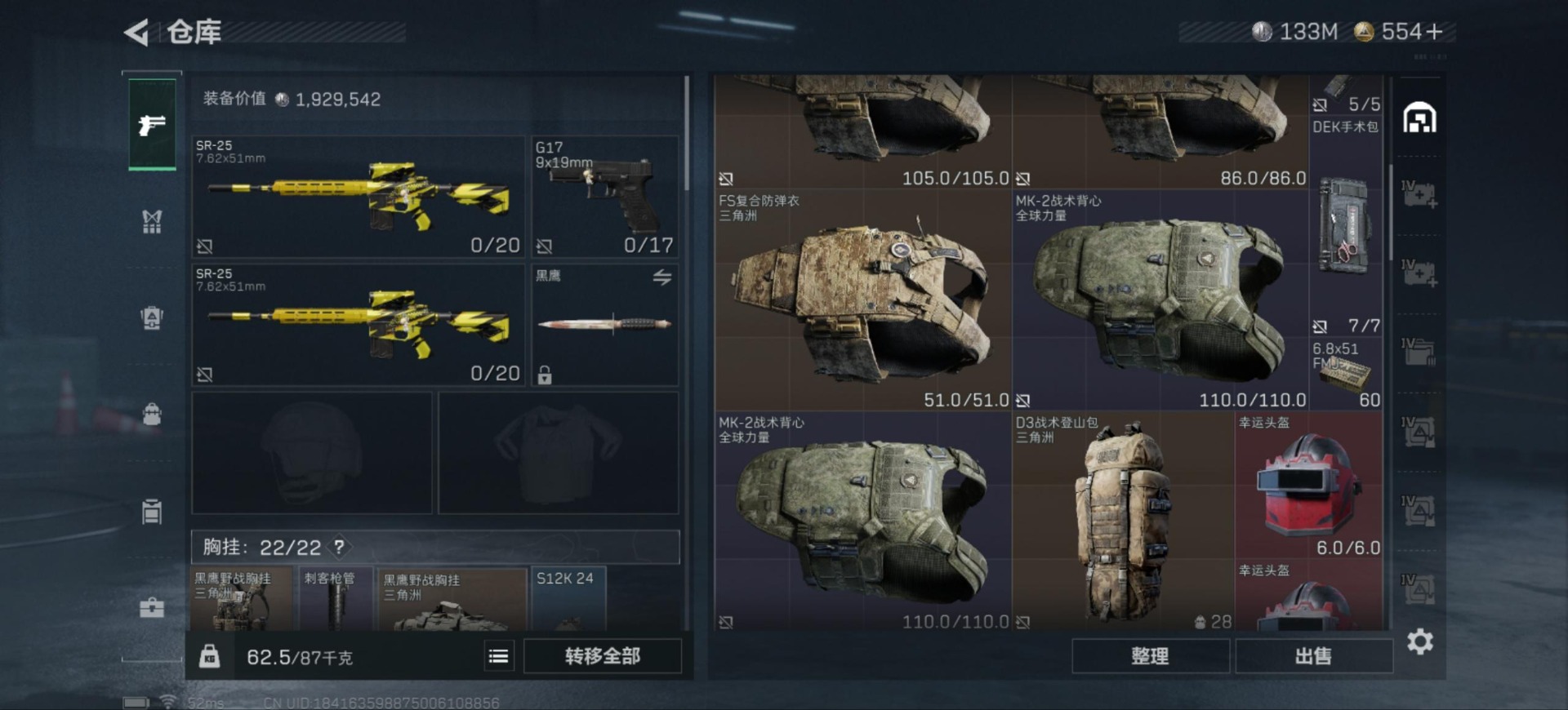Viewport: 1568px width, 710px height.
Task: Click the 整理 sort button
Action: (x=1150, y=656)
